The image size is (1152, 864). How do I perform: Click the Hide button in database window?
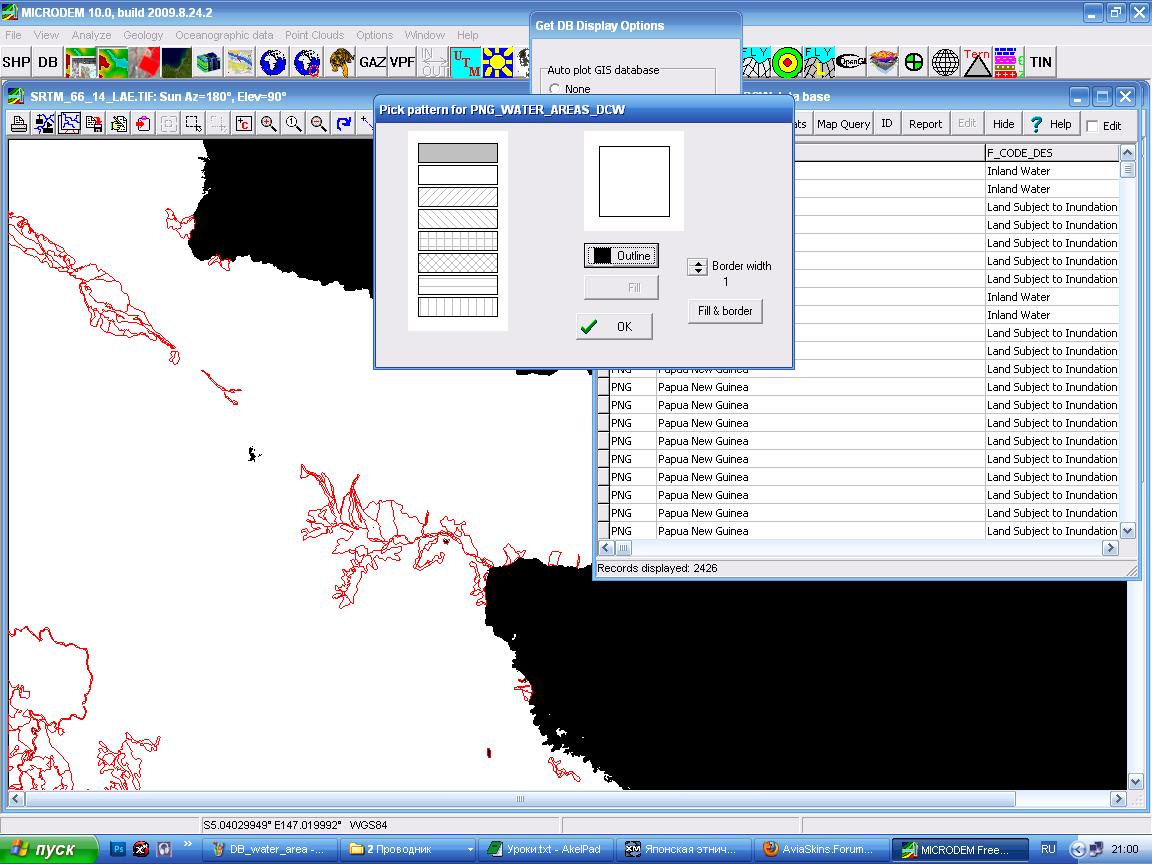pyautogui.click(x=1003, y=123)
